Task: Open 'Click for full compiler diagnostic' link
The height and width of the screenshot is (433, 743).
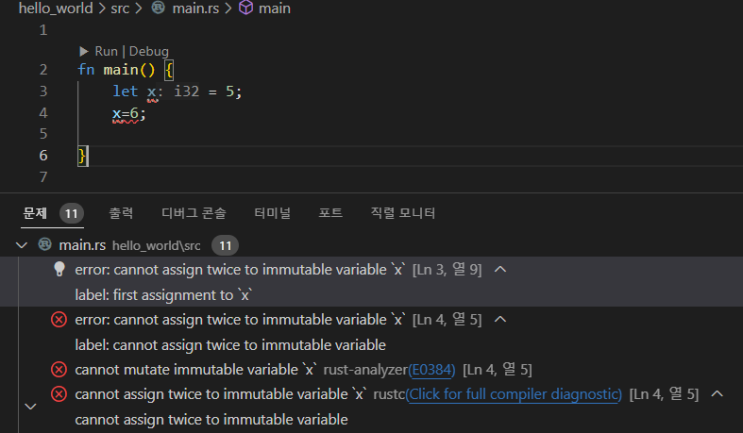Action: coord(514,394)
